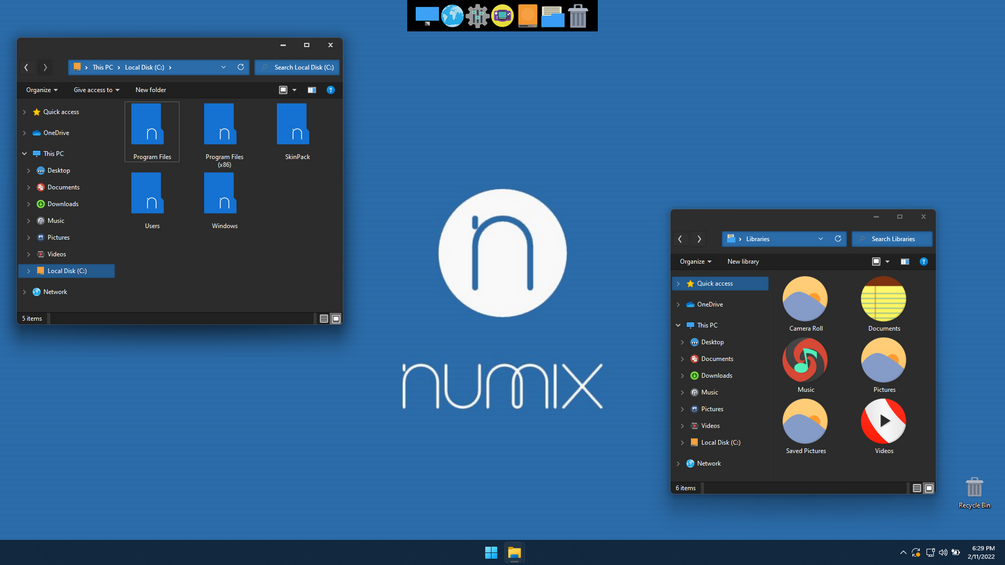The height and width of the screenshot is (565, 1005).
Task: Switch to large icons view in Libraries status bar
Action: pos(929,488)
